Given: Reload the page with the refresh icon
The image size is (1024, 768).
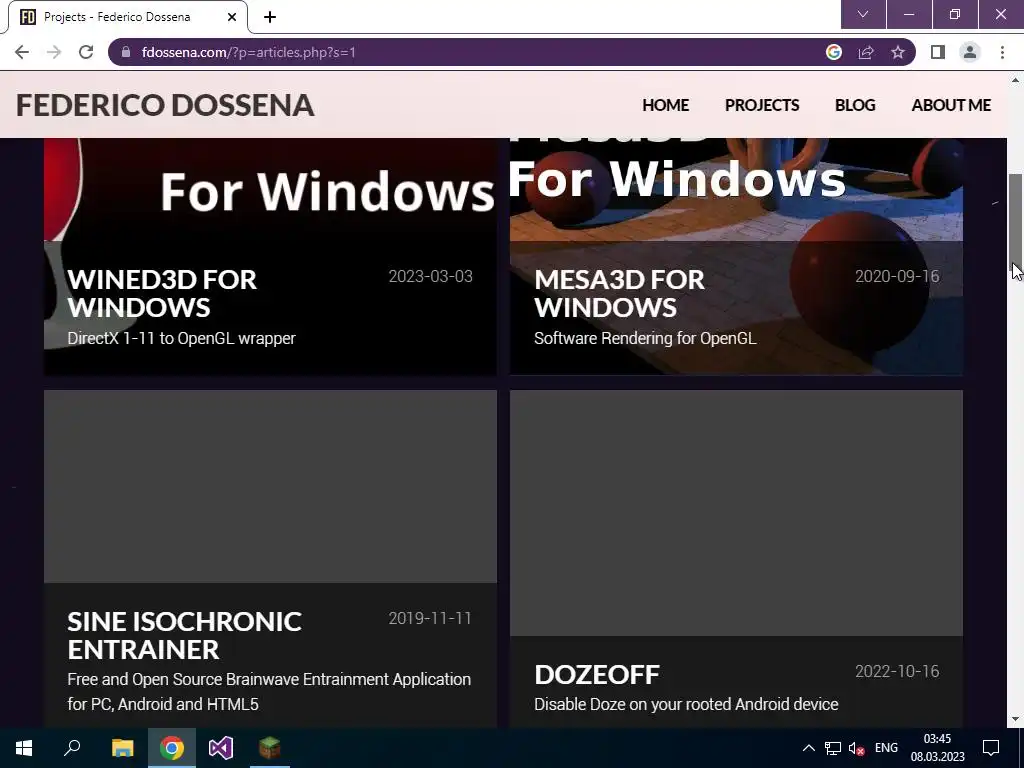Looking at the screenshot, I should [x=86, y=52].
